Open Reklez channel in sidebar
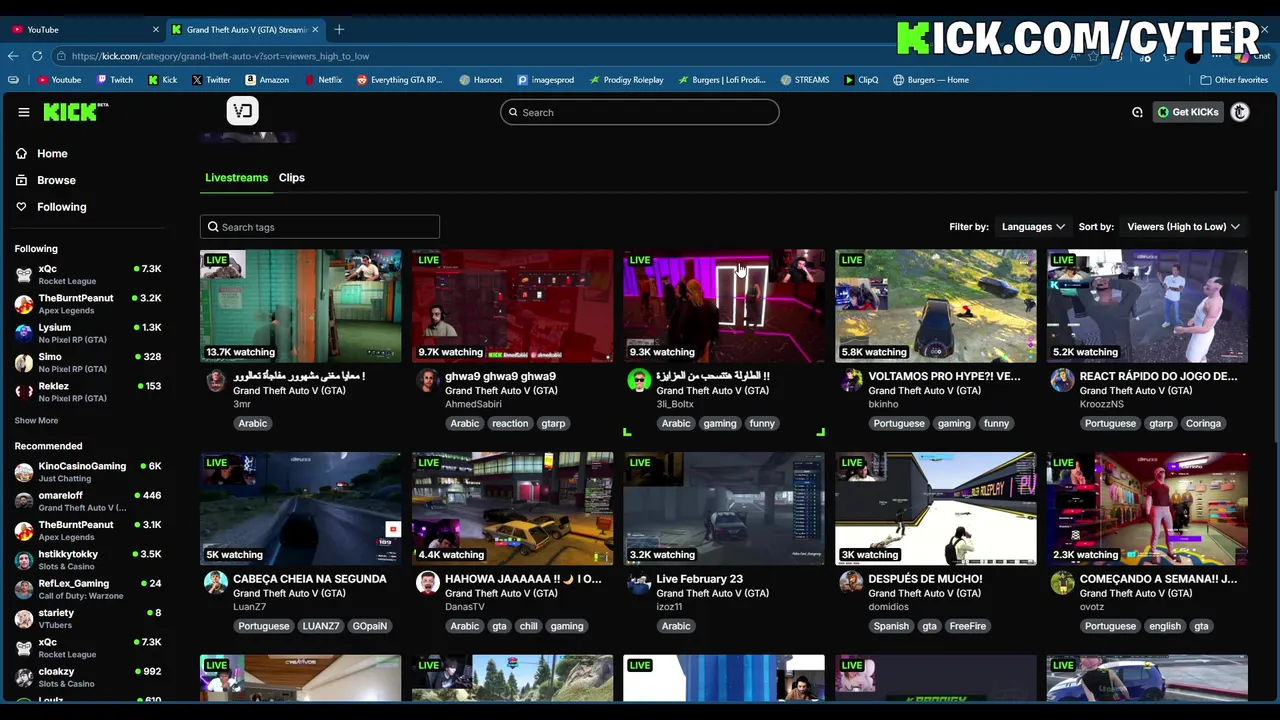Viewport: 1280px width, 720px height. (x=88, y=391)
